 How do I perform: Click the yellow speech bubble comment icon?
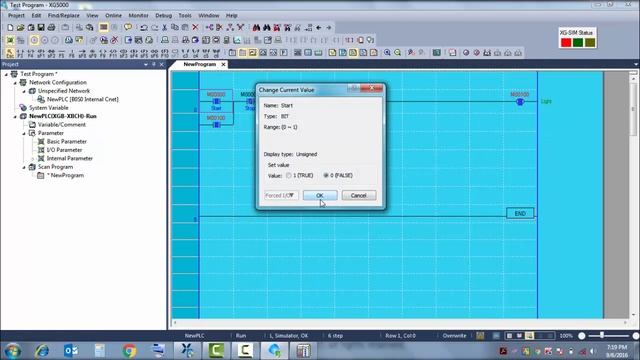tap(128, 27)
